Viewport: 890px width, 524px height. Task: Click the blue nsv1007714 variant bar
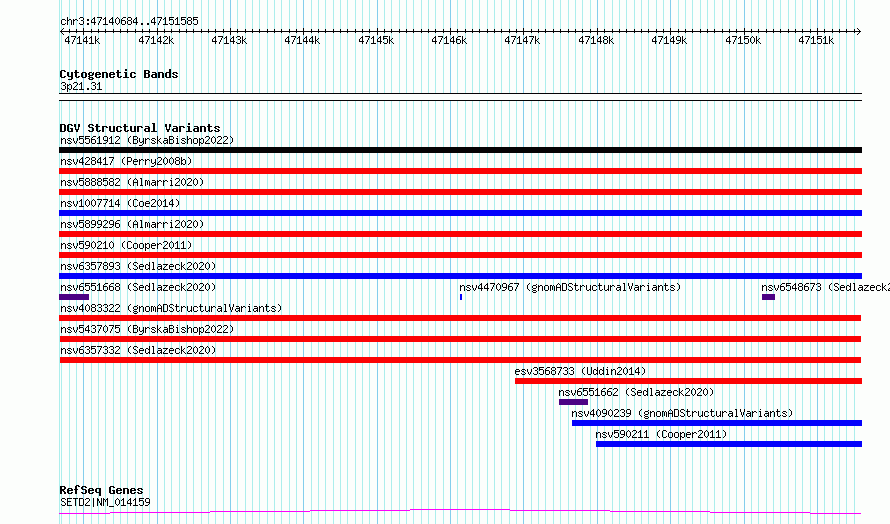tap(460, 213)
